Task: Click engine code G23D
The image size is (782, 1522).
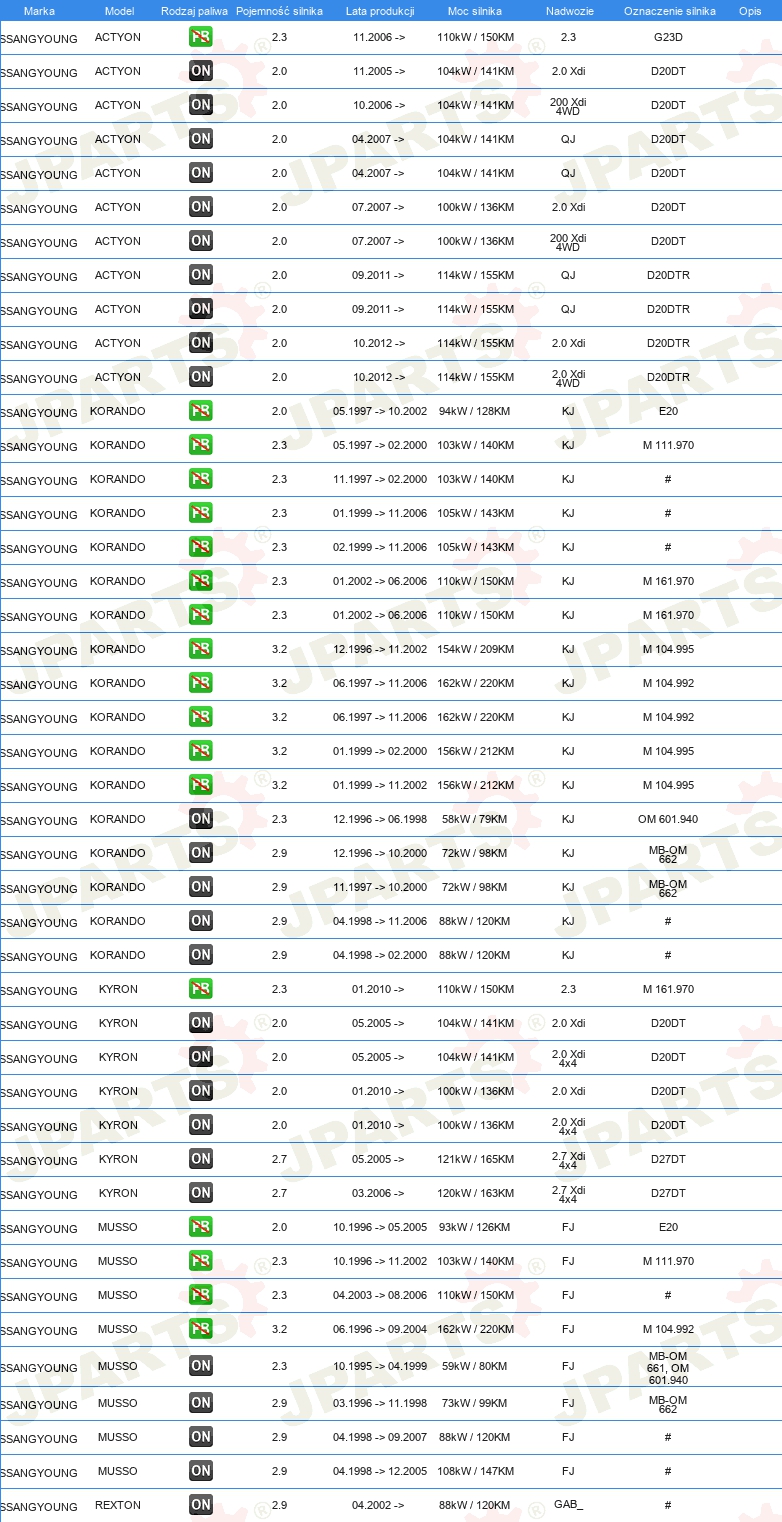Action: tap(668, 37)
